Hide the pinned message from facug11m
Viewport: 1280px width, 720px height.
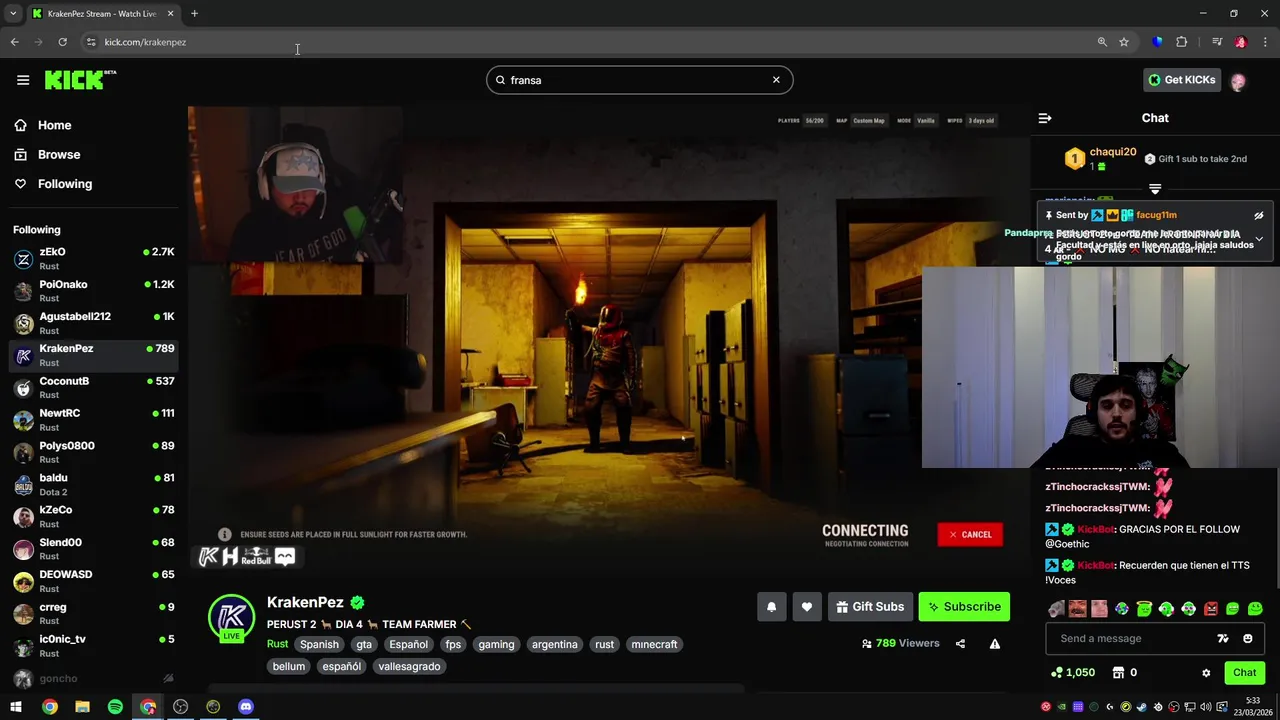pyautogui.click(x=1259, y=215)
